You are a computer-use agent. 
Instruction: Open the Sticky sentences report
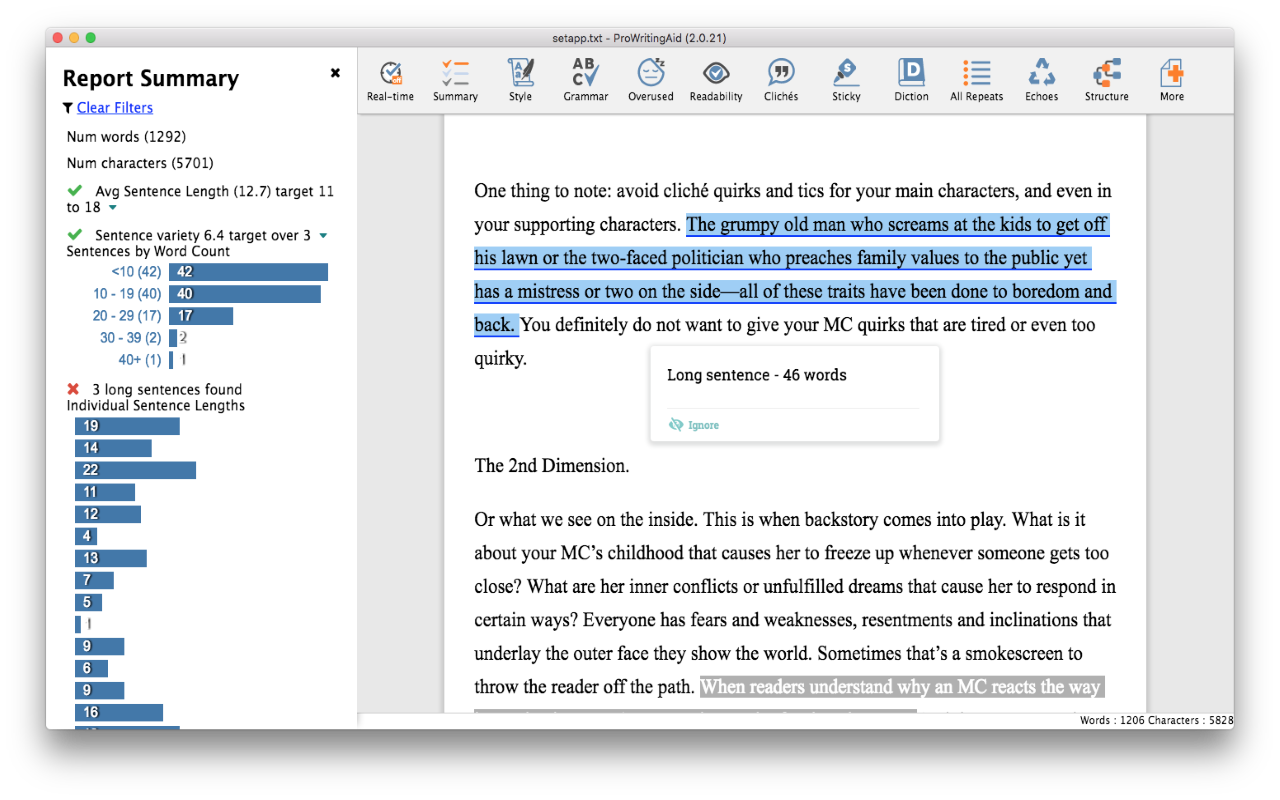pyautogui.click(x=846, y=80)
